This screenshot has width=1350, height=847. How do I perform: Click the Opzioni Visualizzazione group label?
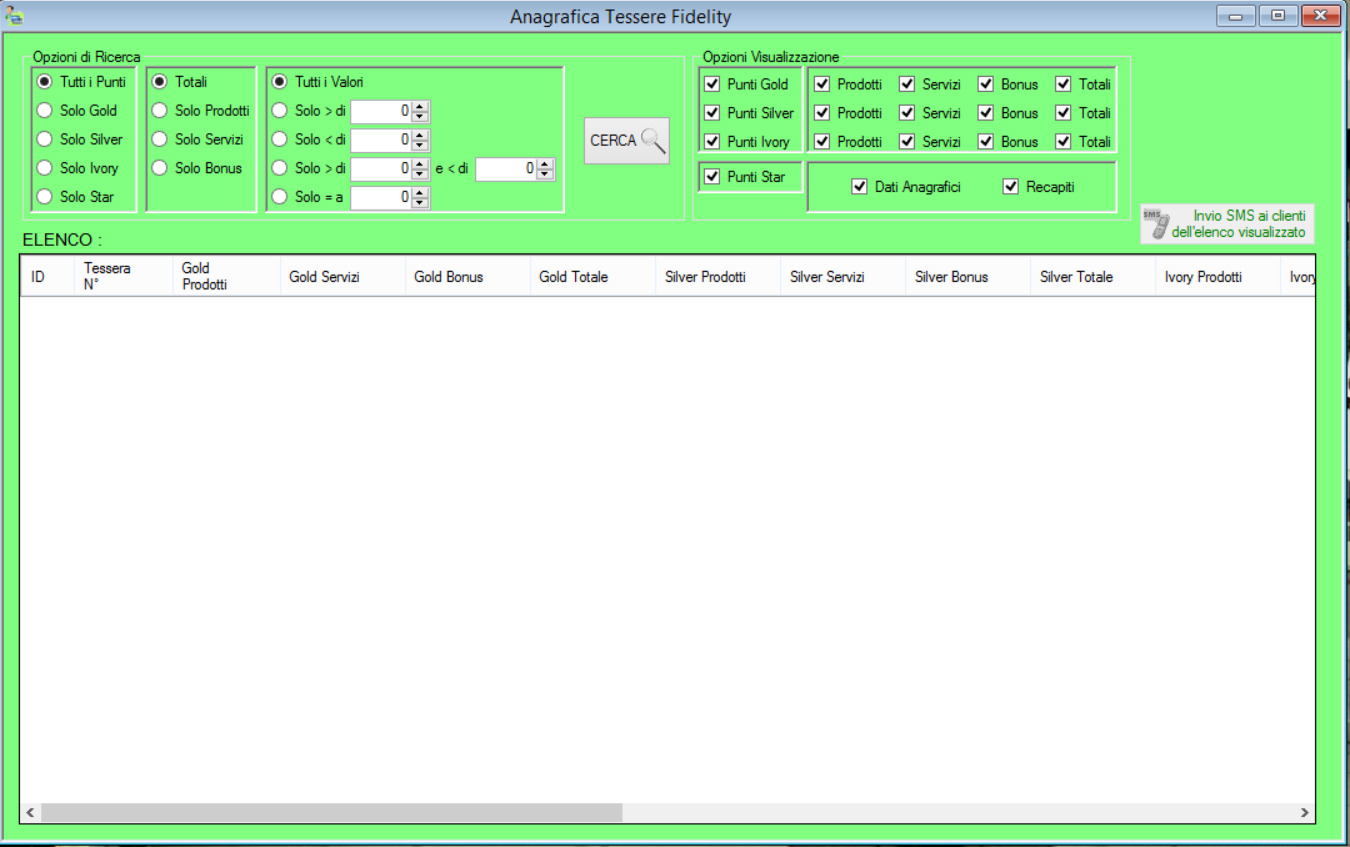click(x=770, y=57)
